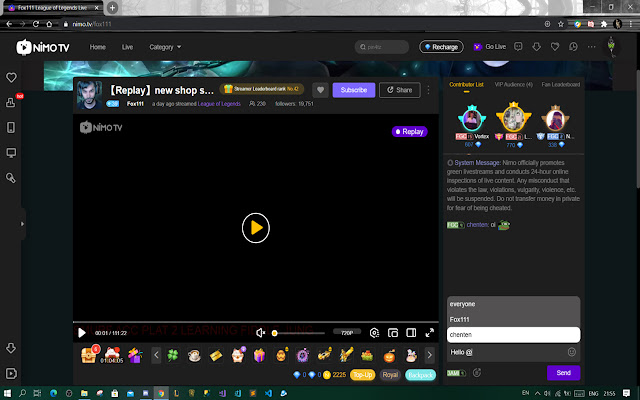
Task: Open League of Legends category link
Action: [219, 104]
